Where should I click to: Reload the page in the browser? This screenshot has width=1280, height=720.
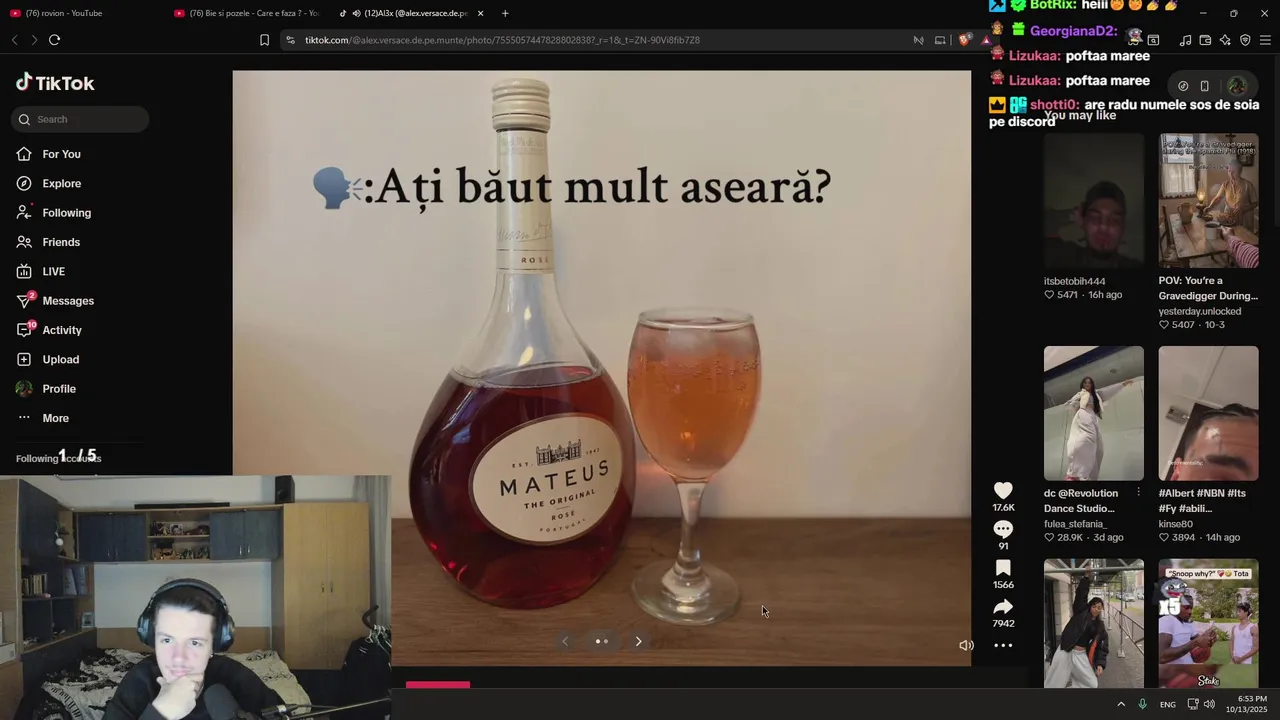[x=54, y=40]
